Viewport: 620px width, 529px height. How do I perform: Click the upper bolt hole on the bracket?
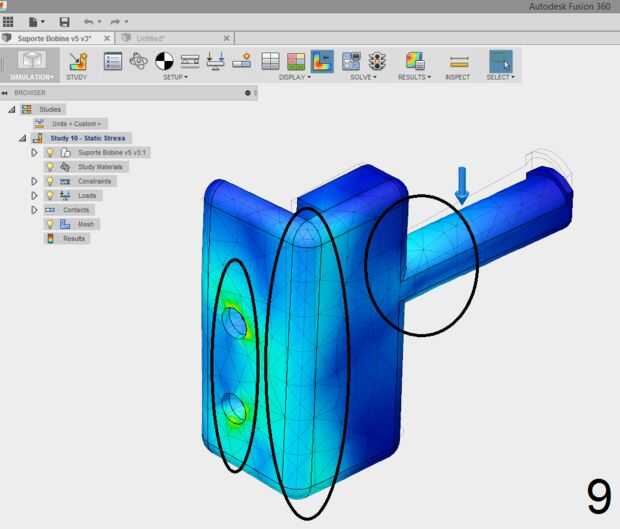click(235, 323)
